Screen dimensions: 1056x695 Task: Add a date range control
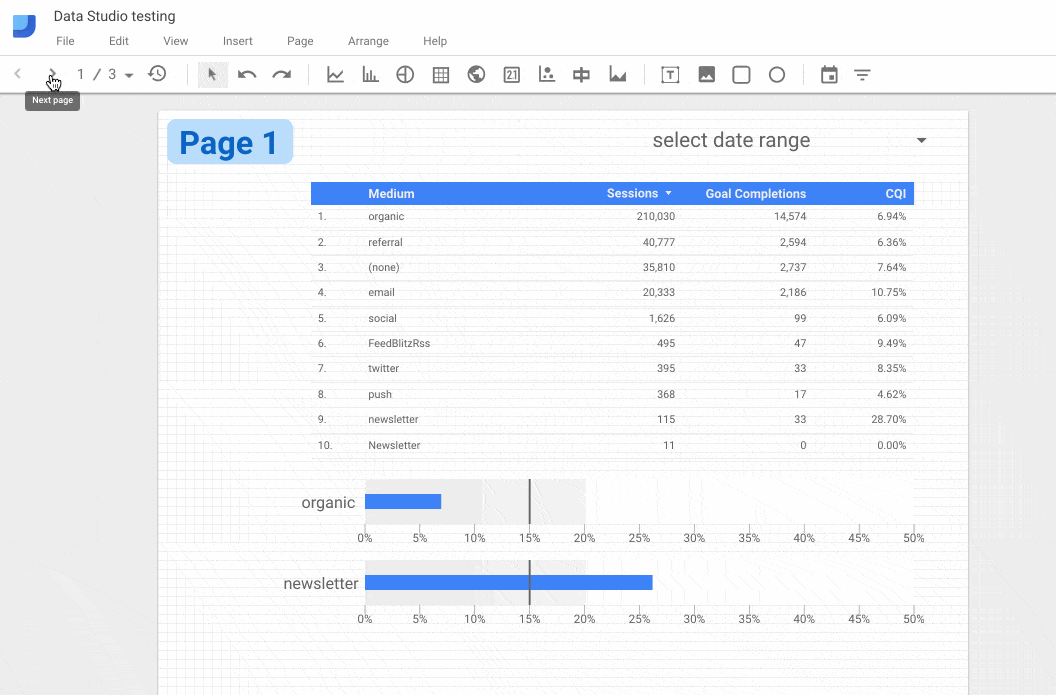coord(829,73)
